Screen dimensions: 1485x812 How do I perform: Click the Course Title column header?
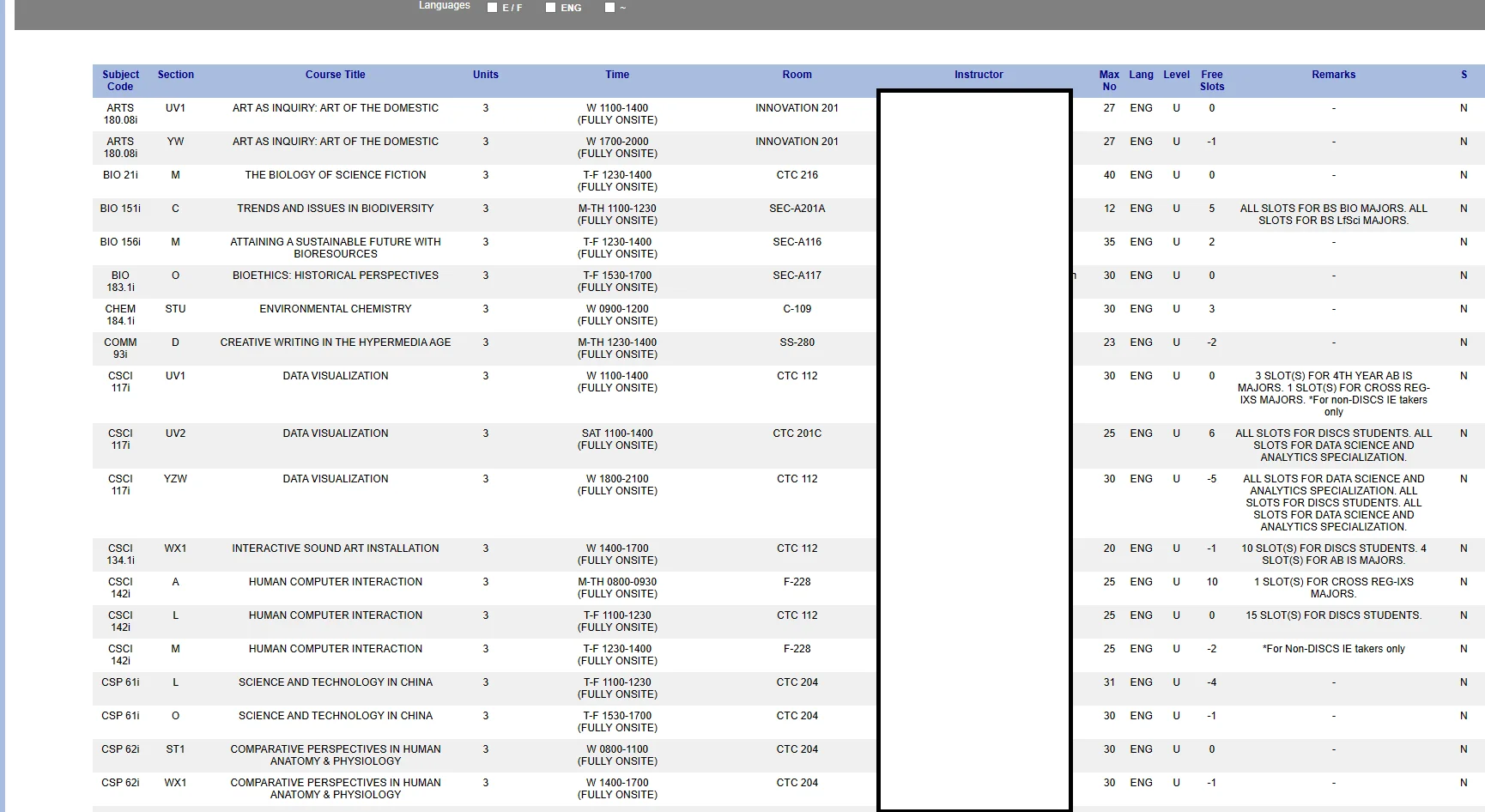click(x=335, y=75)
